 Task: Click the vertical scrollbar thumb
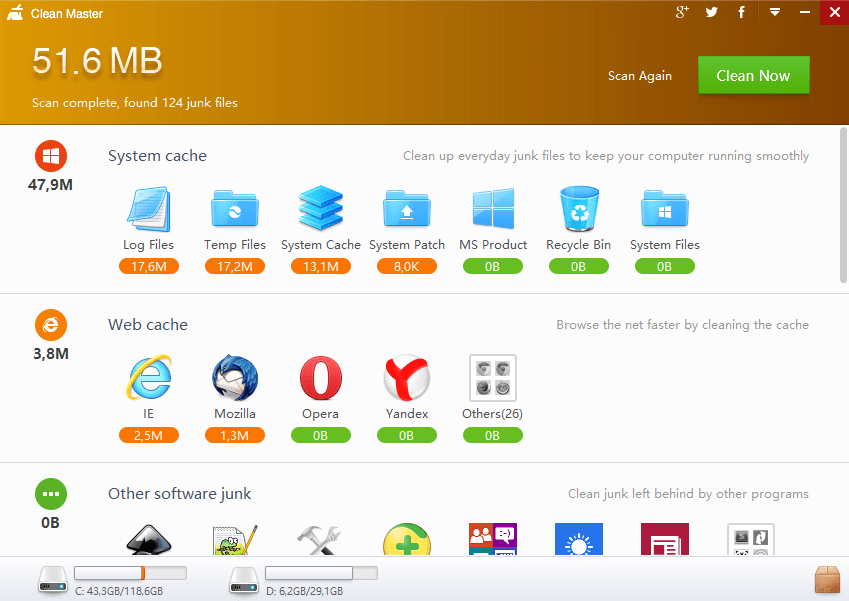843,205
